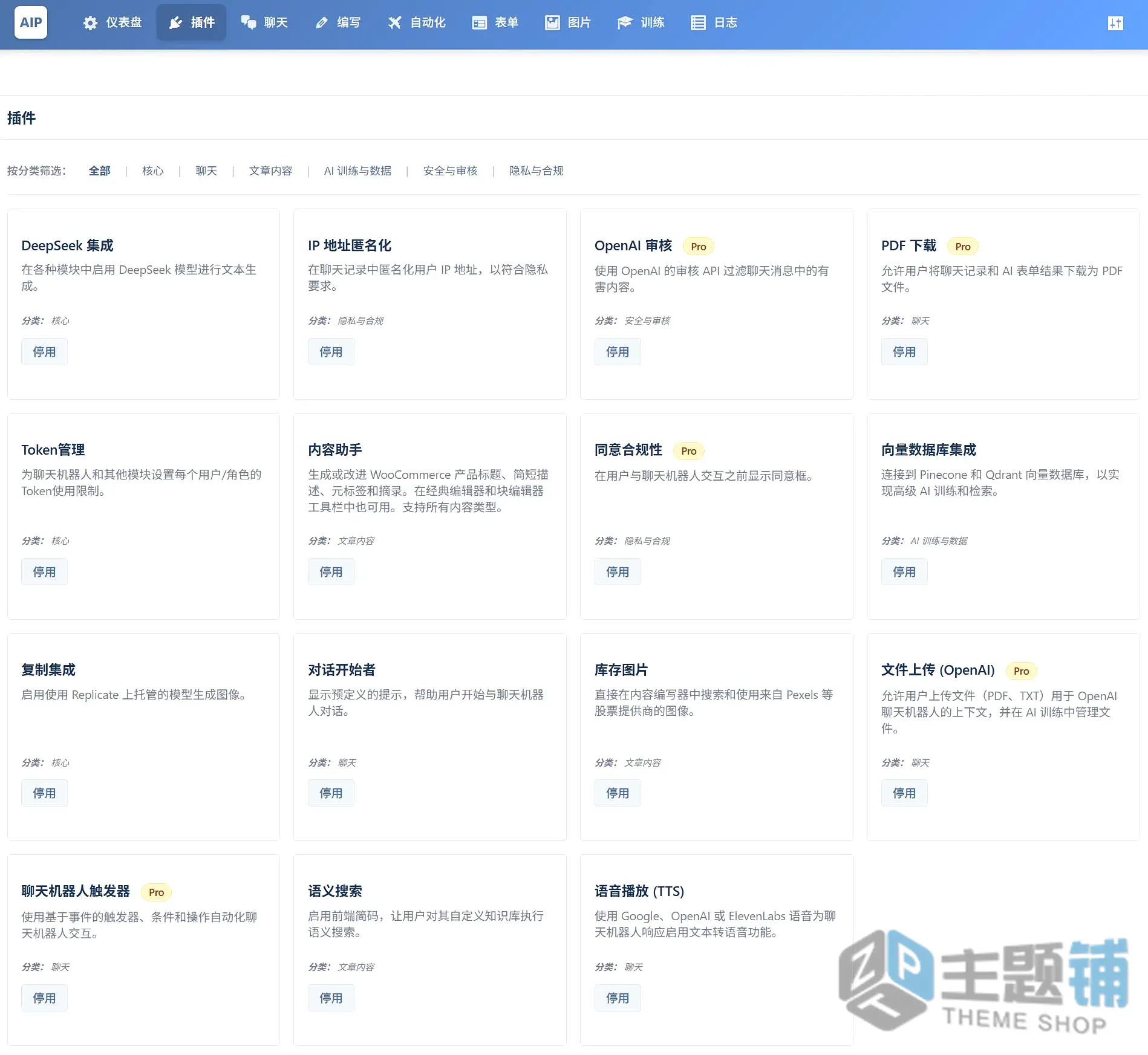Image resolution: width=1148 pixels, height=1055 pixels.
Task: Click the 语音播放 (TTS) card title
Action: [x=639, y=891]
